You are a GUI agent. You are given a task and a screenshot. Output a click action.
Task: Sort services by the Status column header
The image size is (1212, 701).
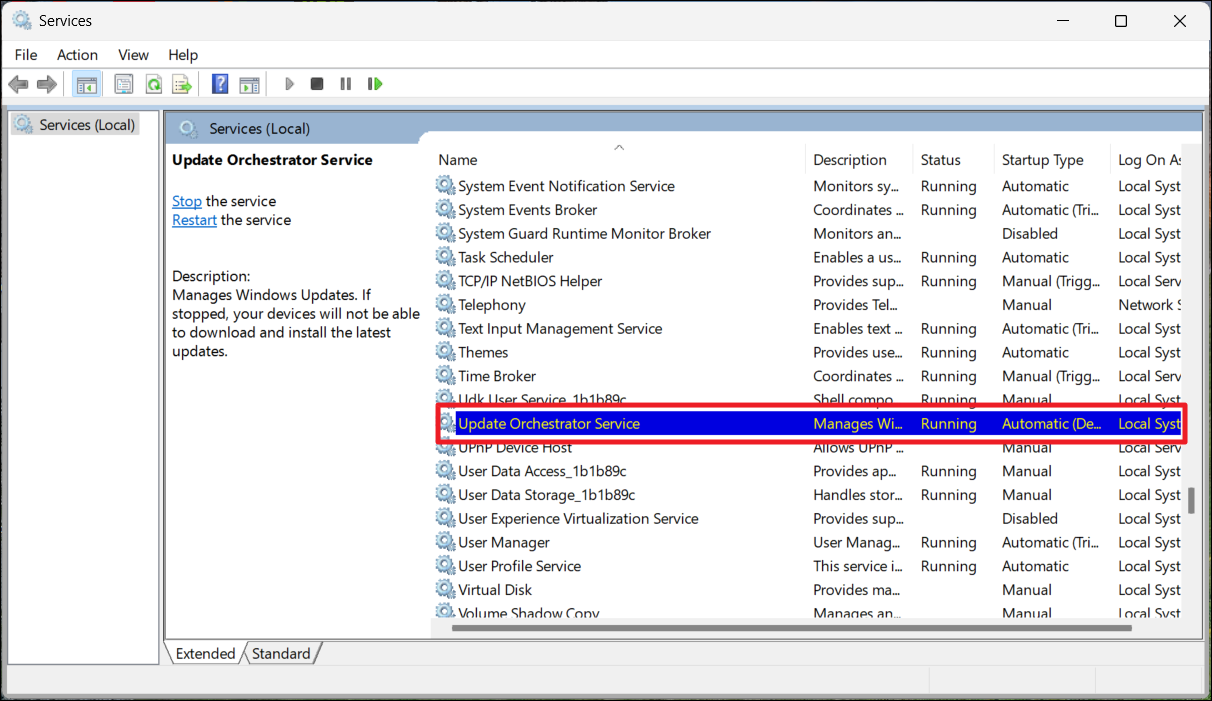940,160
